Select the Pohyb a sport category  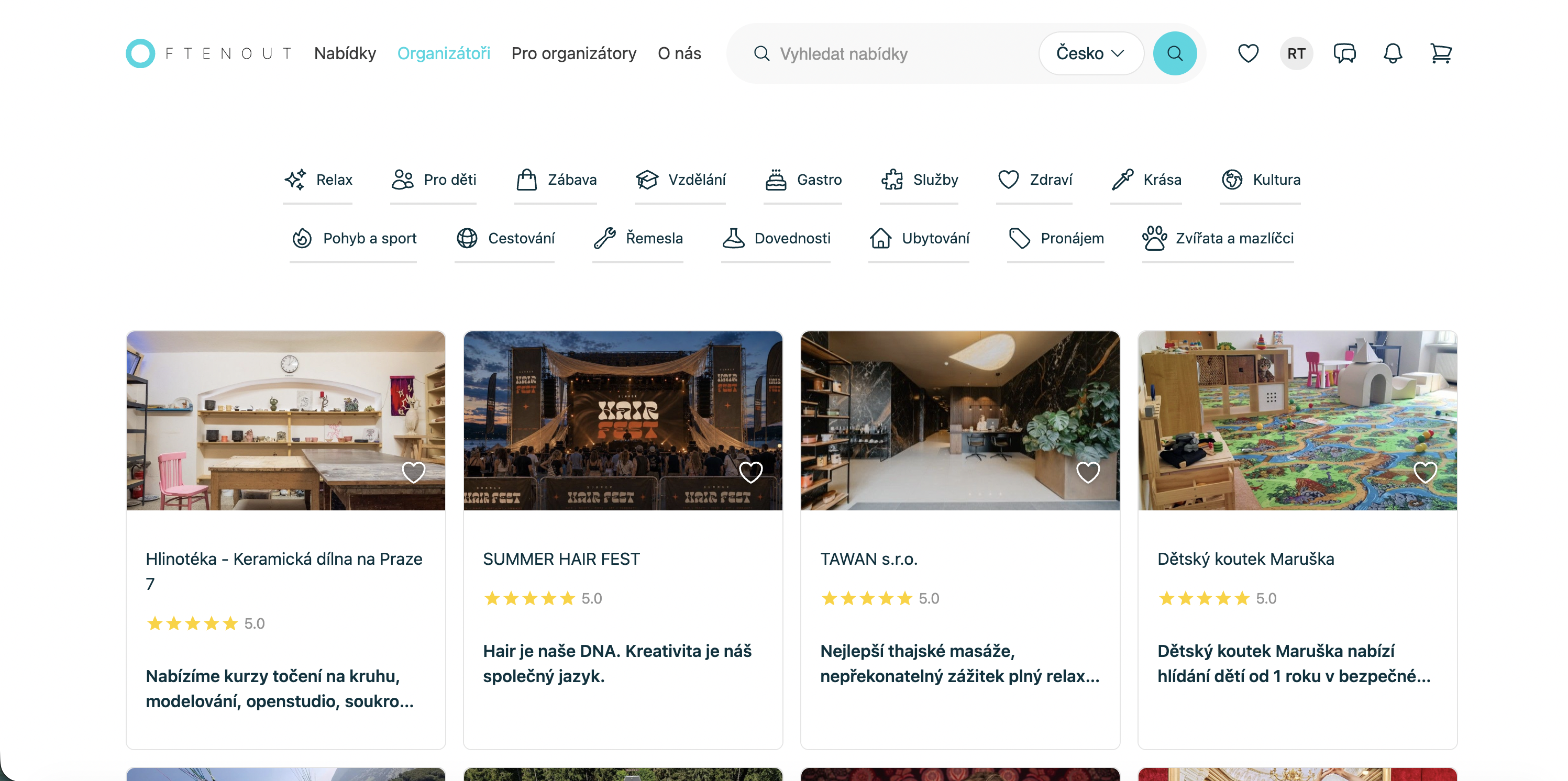(354, 239)
